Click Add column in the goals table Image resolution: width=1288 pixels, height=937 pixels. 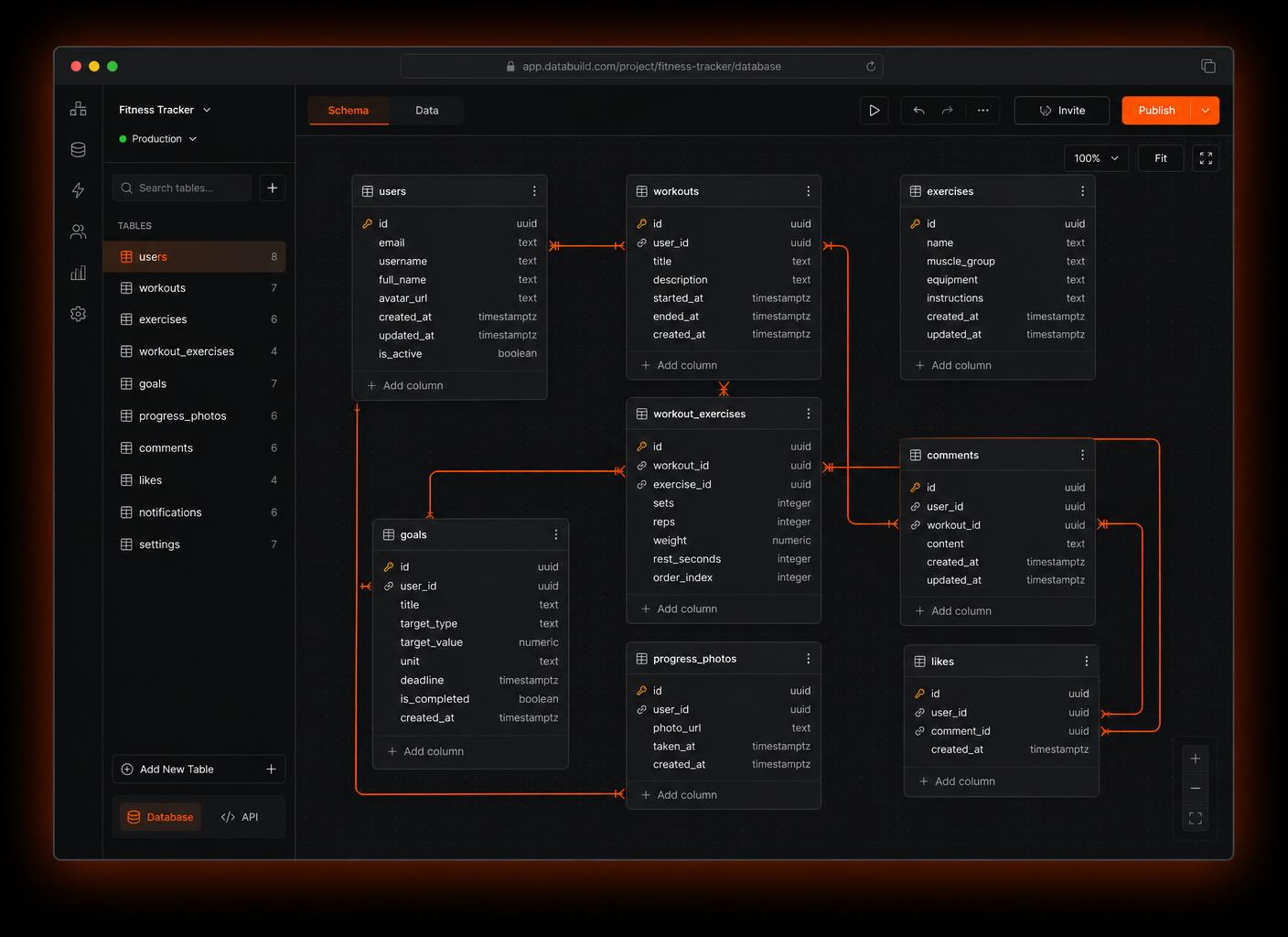coord(425,751)
